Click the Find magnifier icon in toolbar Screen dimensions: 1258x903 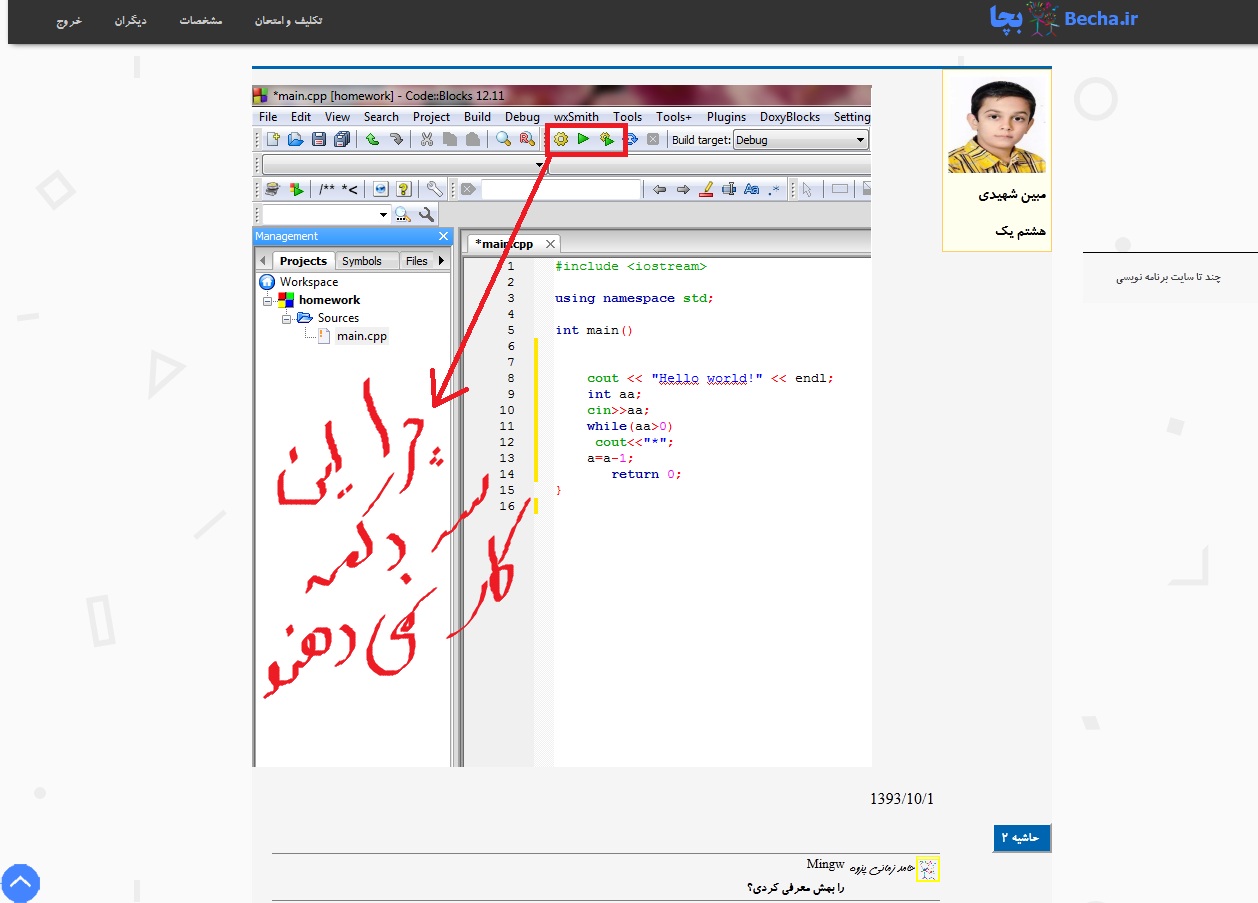pos(504,140)
